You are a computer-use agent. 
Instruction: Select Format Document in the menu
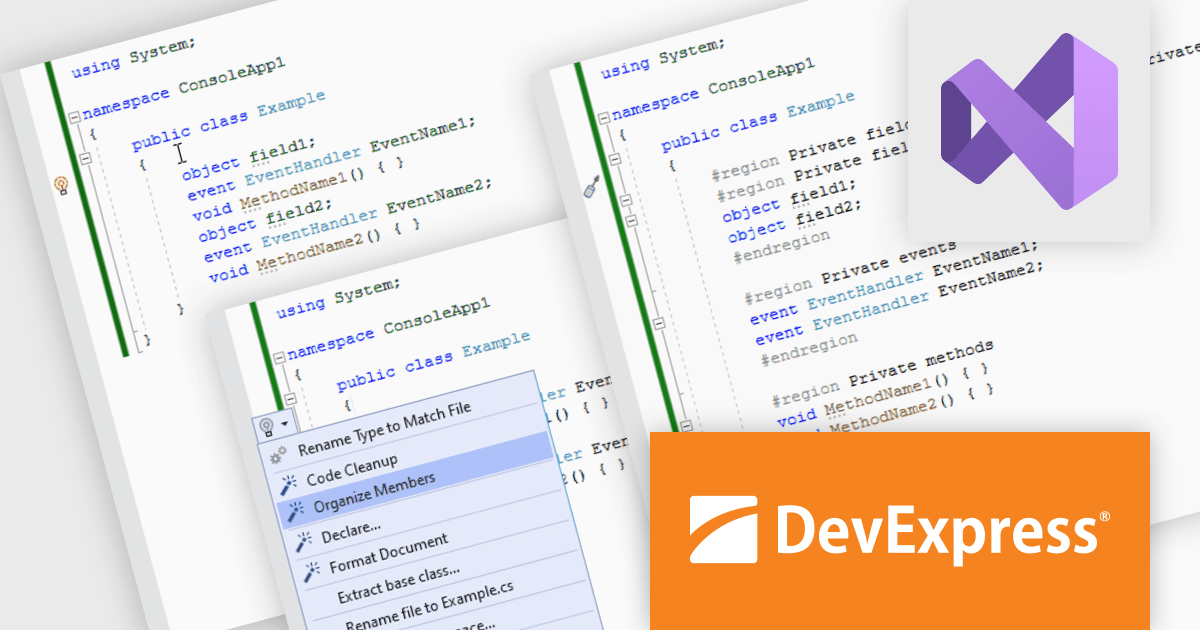click(x=388, y=551)
